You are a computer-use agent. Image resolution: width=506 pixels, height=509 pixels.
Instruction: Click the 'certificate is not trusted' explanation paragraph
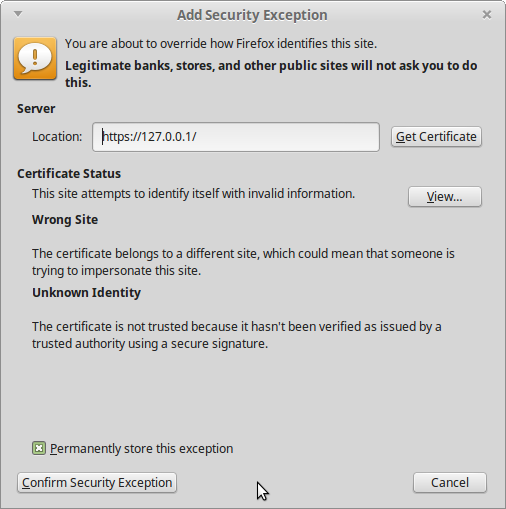click(237, 335)
